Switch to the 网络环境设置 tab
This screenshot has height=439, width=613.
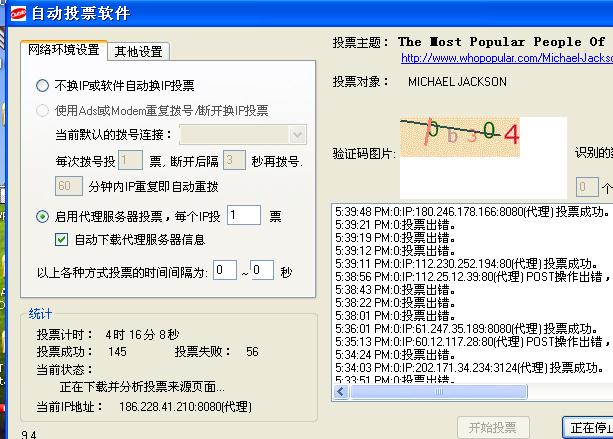[x=63, y=50]
